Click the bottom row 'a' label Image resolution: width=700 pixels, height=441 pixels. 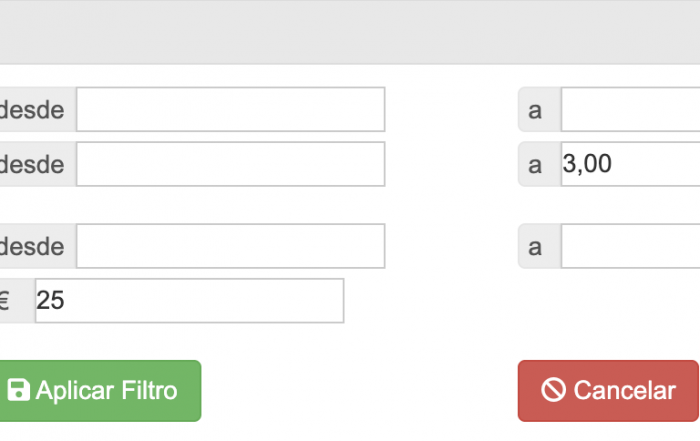(537, 246)
